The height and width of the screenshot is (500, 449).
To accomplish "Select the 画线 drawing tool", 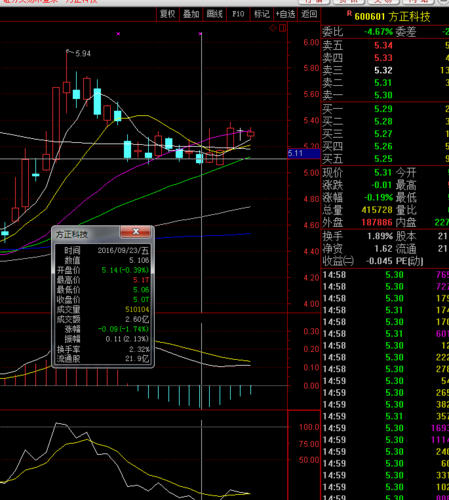I will (x=214, y=14).
